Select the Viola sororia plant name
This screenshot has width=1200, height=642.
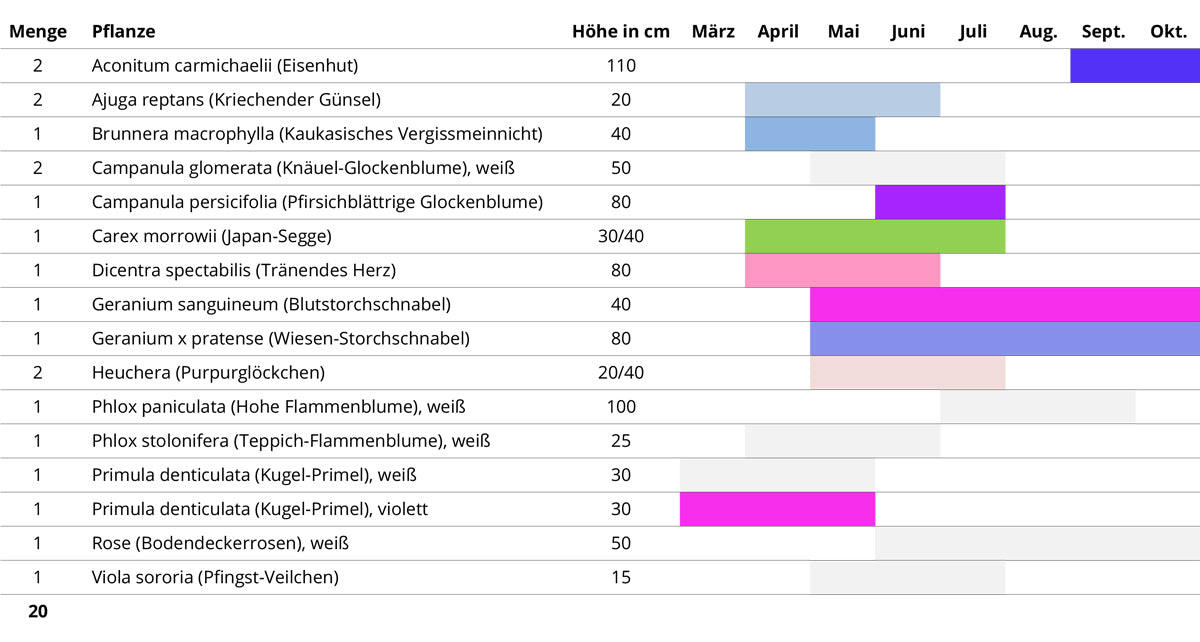coord(215,577)
